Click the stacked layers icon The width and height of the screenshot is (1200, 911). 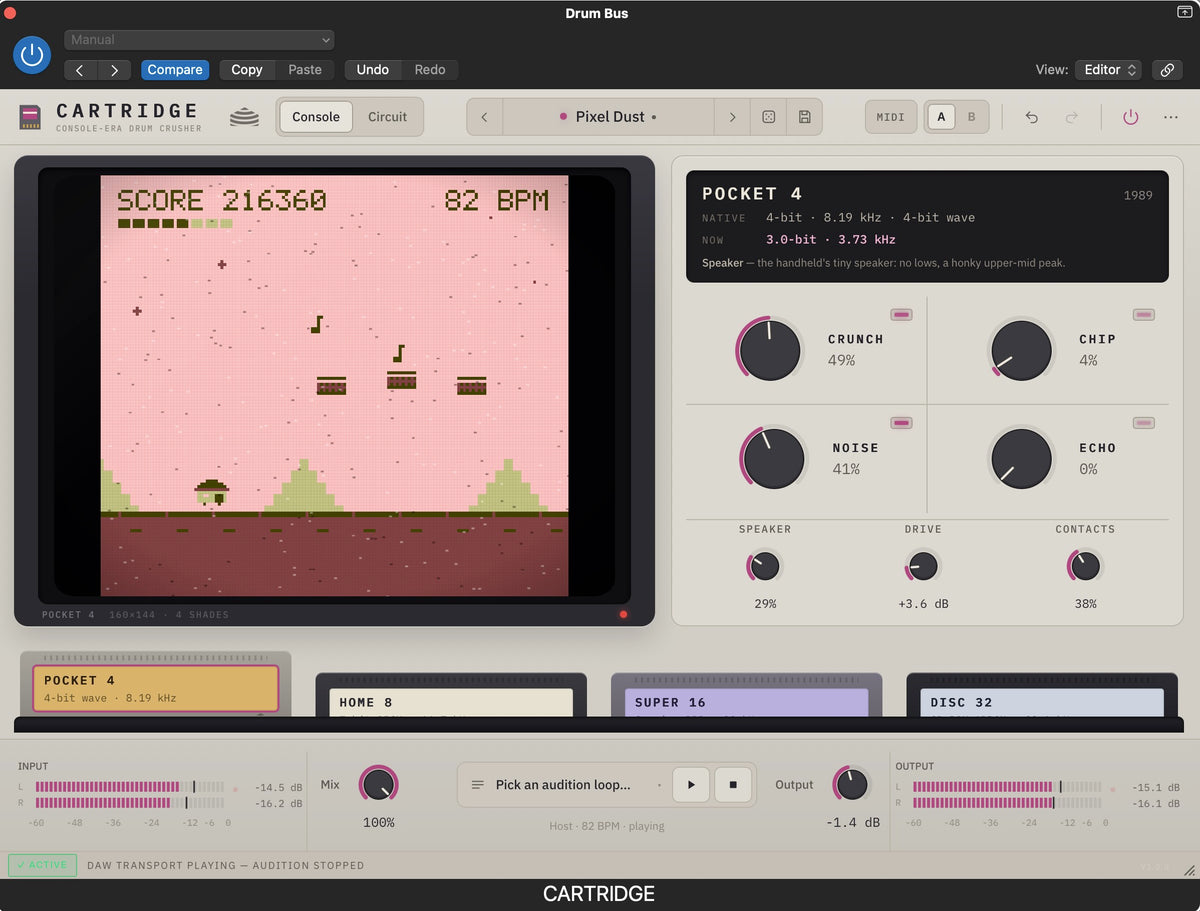tap(244, 117)
